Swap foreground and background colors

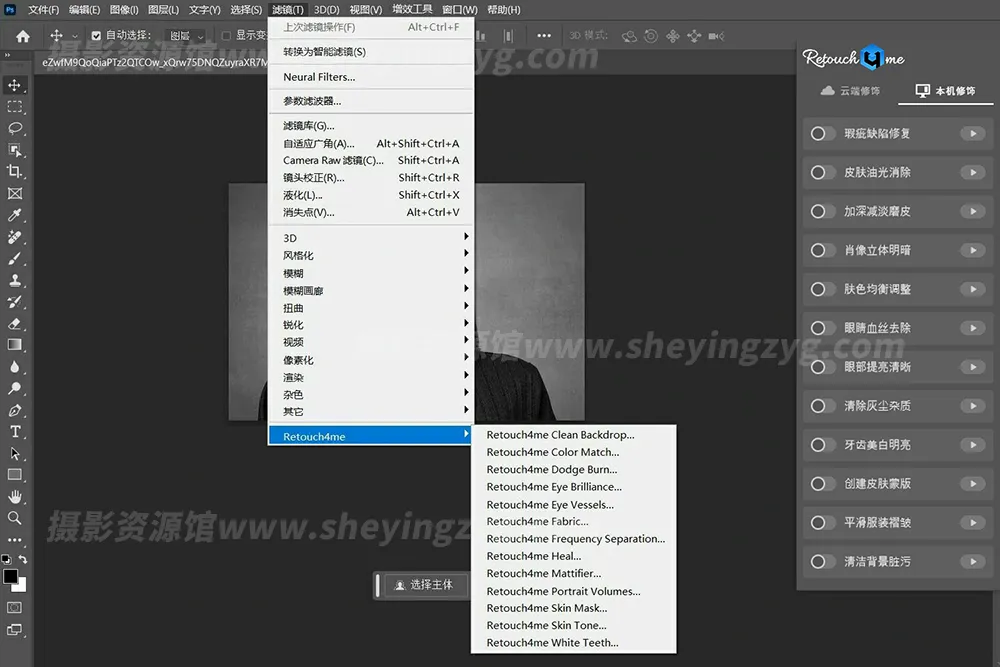coord(23,559)
